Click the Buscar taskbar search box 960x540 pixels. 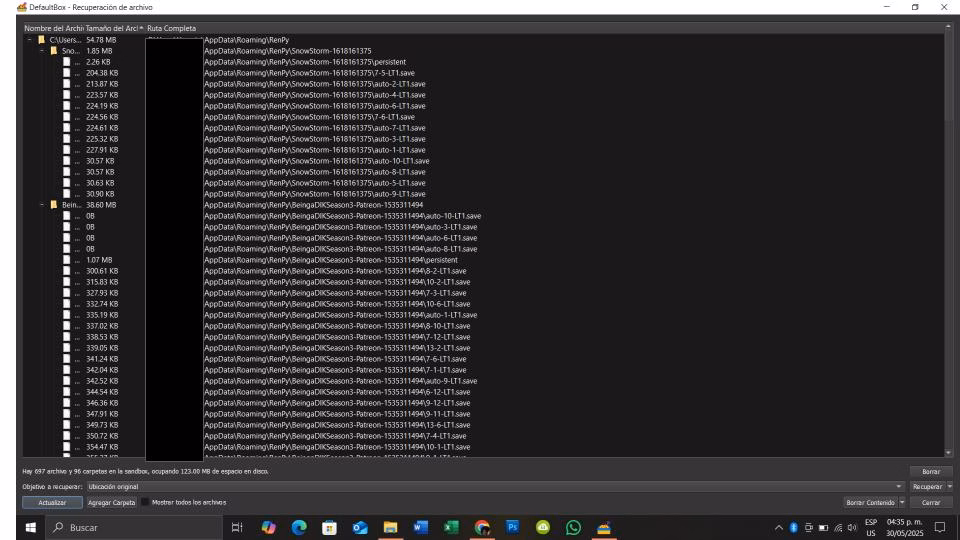134,527
